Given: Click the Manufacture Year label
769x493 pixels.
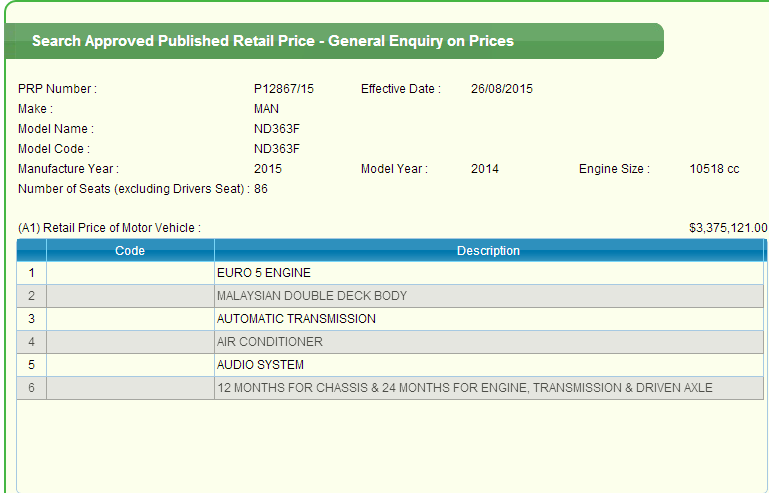Looking at the screenshot, I should (68, 169).
